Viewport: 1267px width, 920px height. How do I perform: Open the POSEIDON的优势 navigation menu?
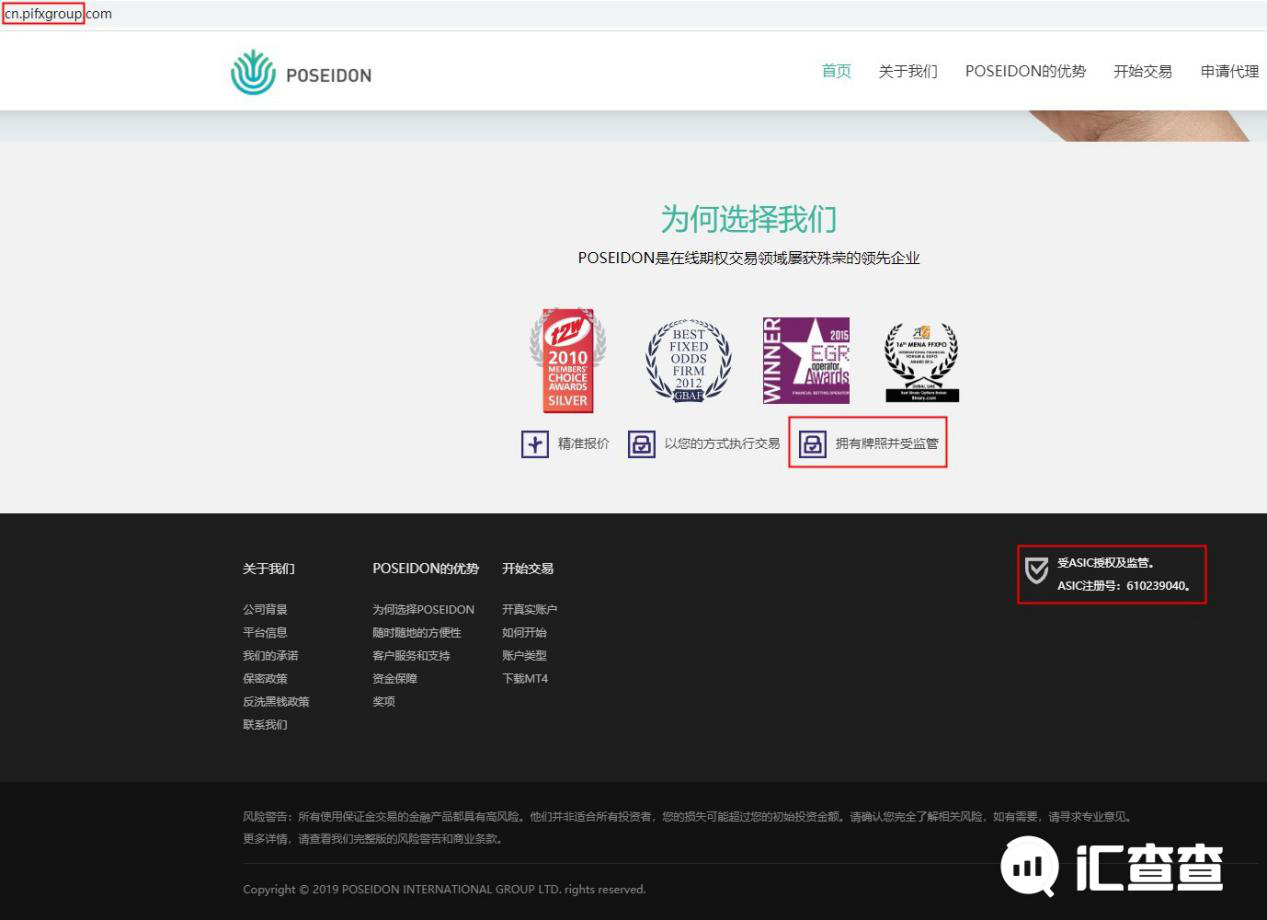[x=1025, y=71]
